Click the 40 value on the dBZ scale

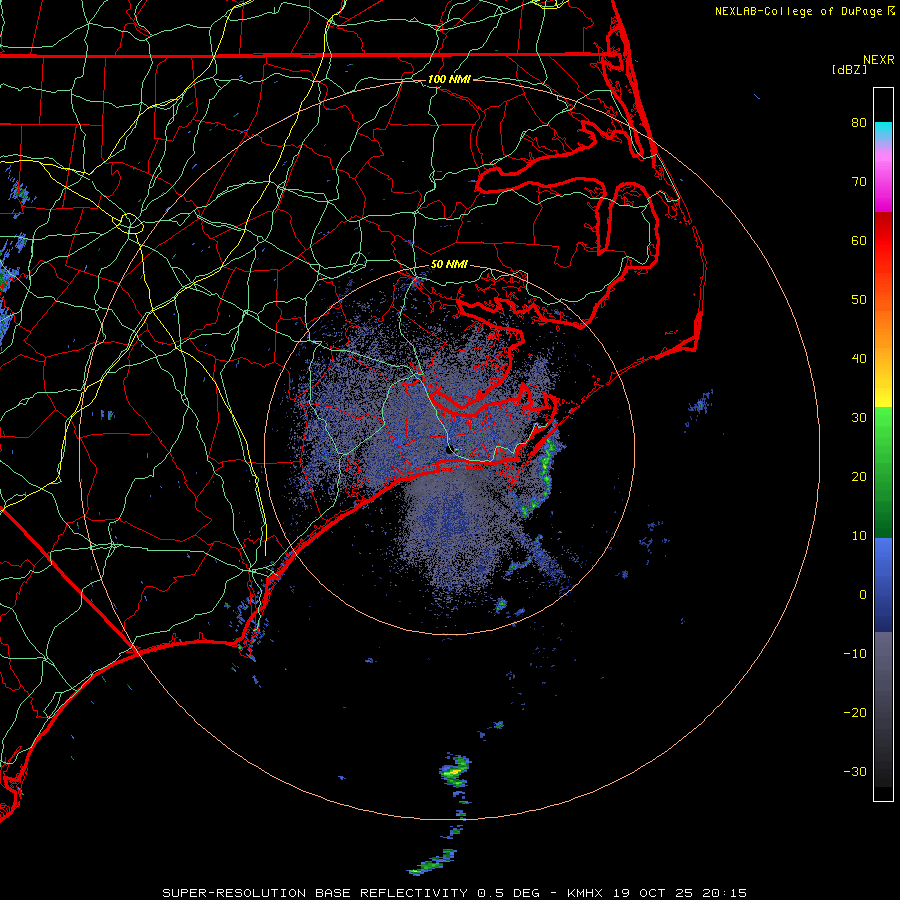tap(859, 359)
